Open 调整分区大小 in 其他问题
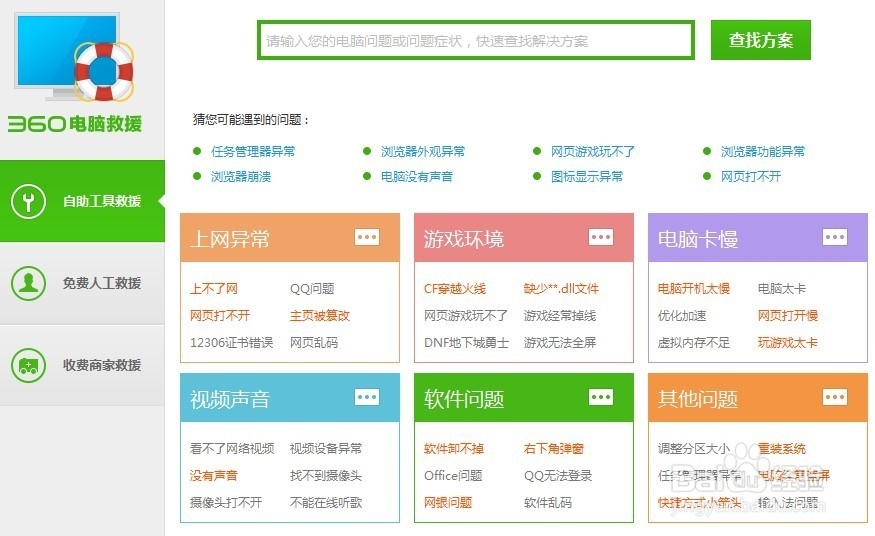875x536 pixels. coord(694,448)
